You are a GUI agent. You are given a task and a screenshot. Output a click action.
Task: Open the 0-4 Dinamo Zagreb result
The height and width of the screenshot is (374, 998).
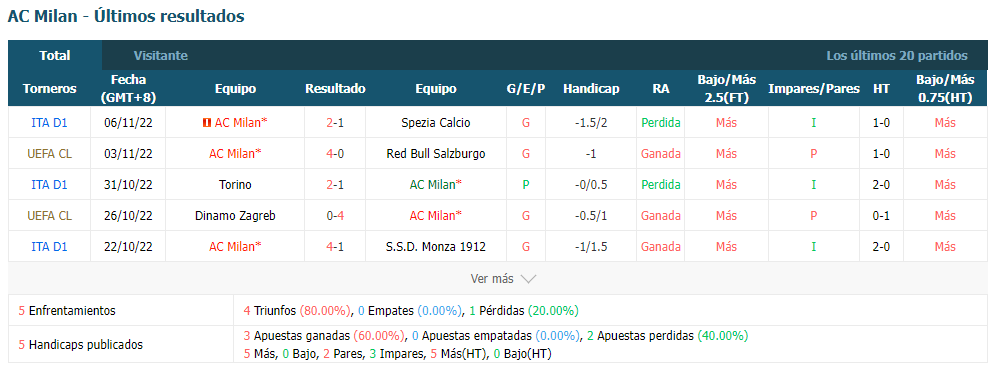[335, 216]
